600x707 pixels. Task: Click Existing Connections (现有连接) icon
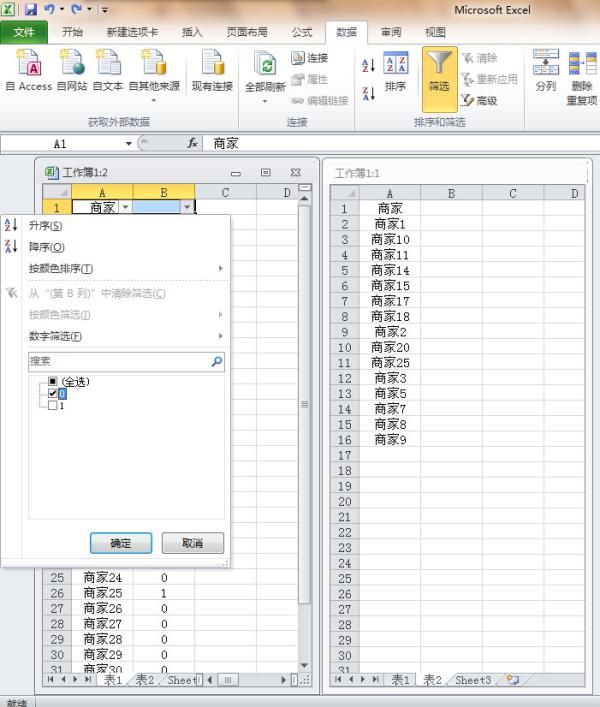pyautogui.click(x=212, y=69)
